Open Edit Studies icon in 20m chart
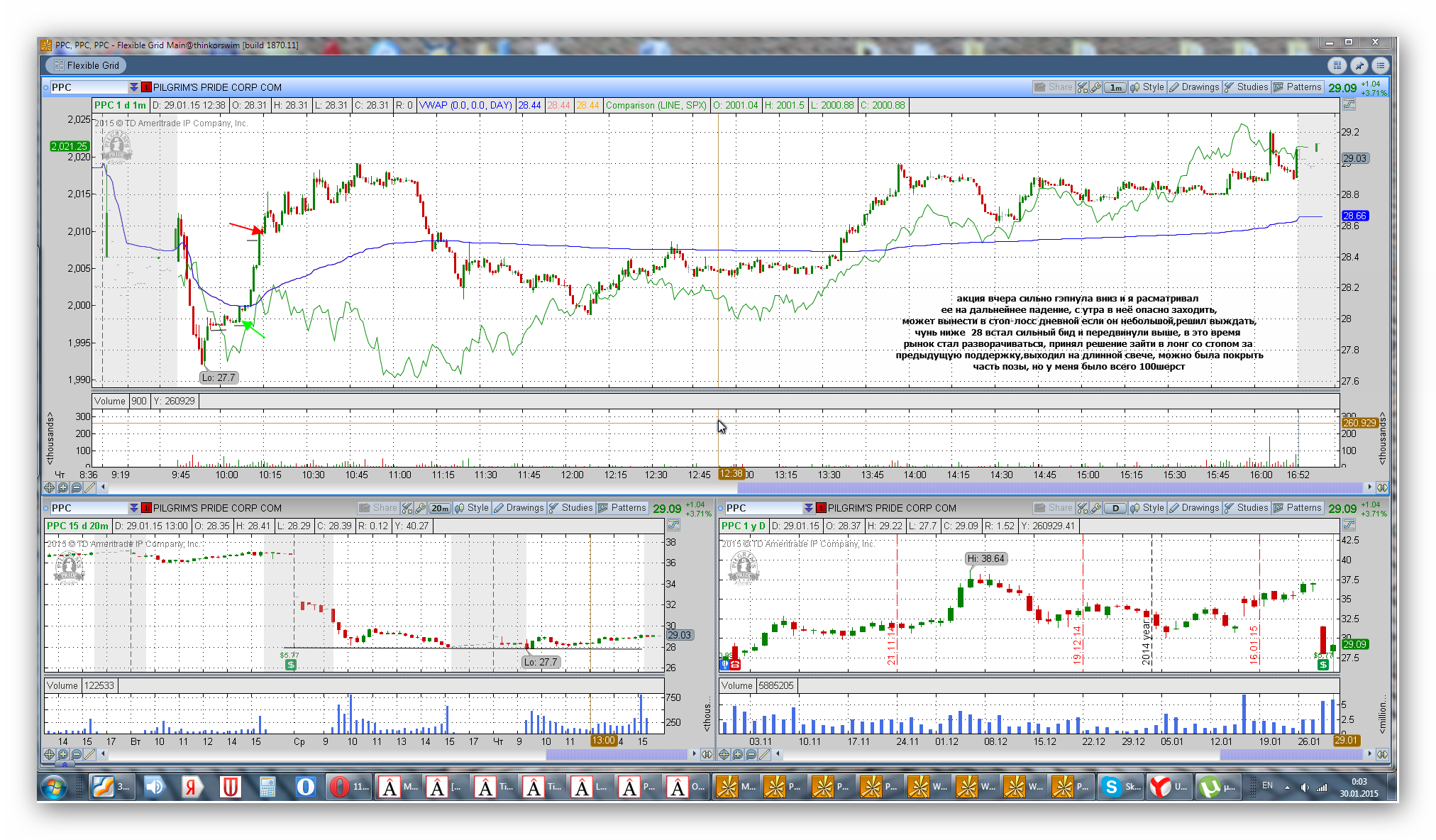1436x840 pixels. pos(407,508)
